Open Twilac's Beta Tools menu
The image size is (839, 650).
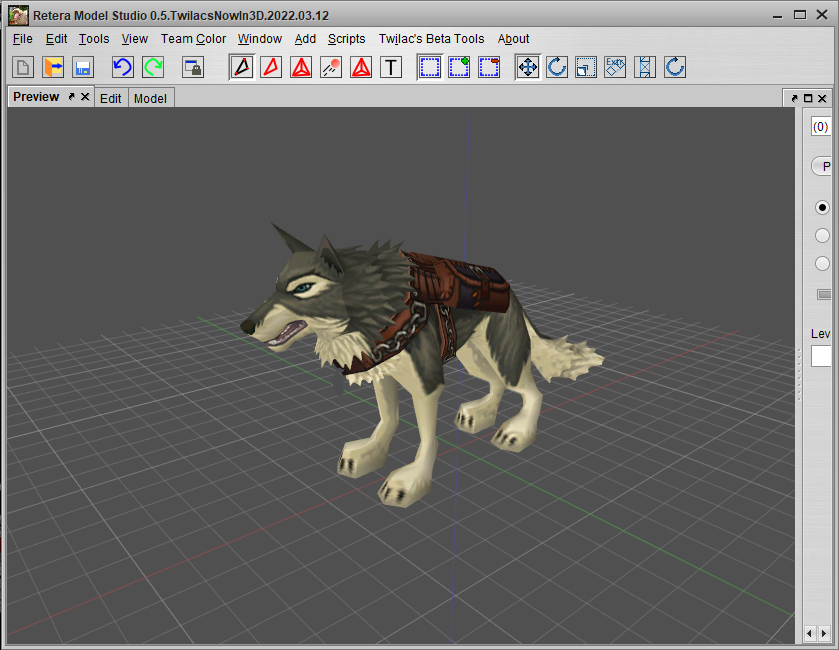coord(431,39)
